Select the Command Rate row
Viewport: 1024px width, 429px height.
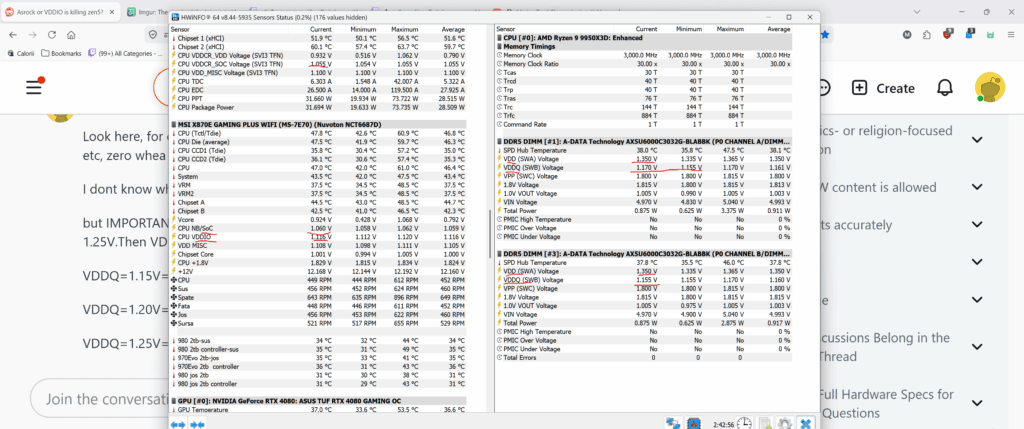click(643, 124)
